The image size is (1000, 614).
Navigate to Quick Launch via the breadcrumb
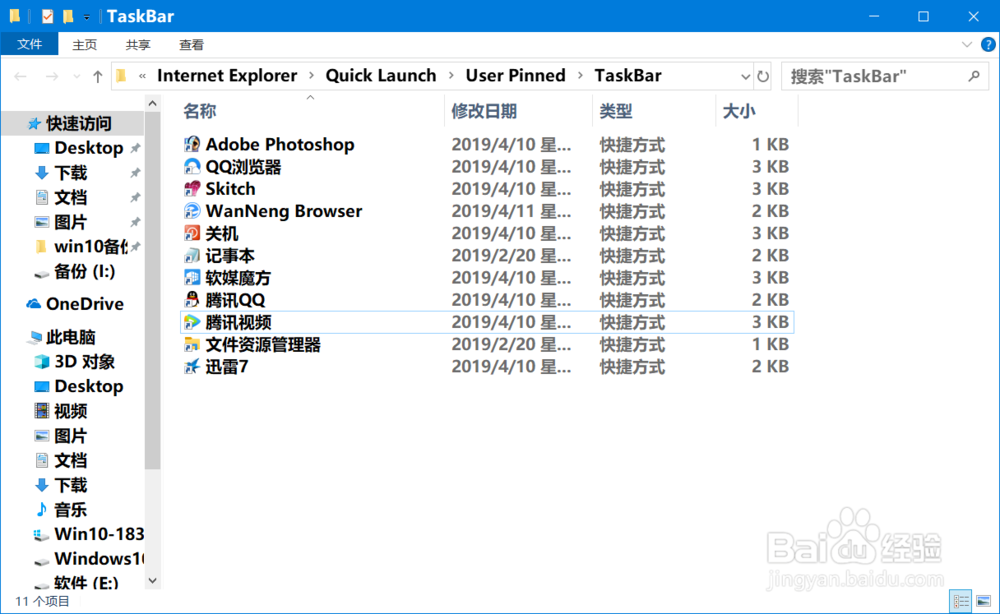pyautogui.click(x=381, y=75)
